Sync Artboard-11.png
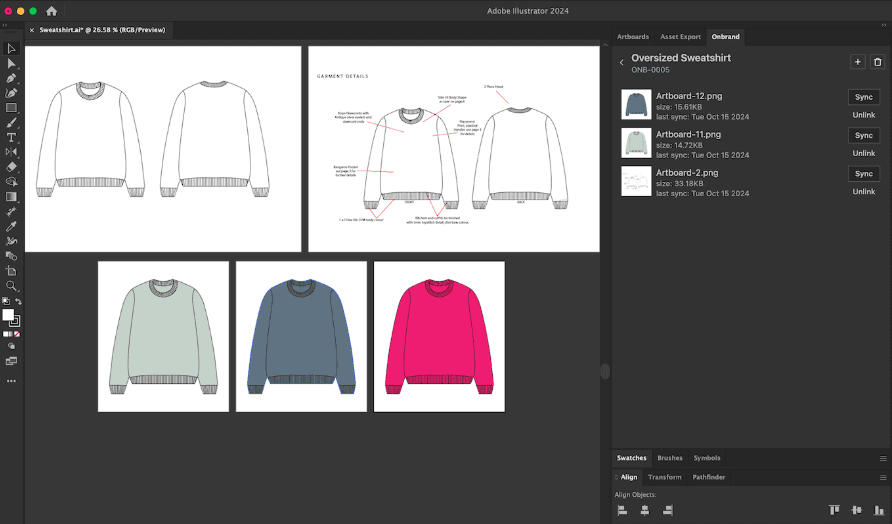Image resolution: width=892 pixels, height=524 pixels. tap(864, 135)
